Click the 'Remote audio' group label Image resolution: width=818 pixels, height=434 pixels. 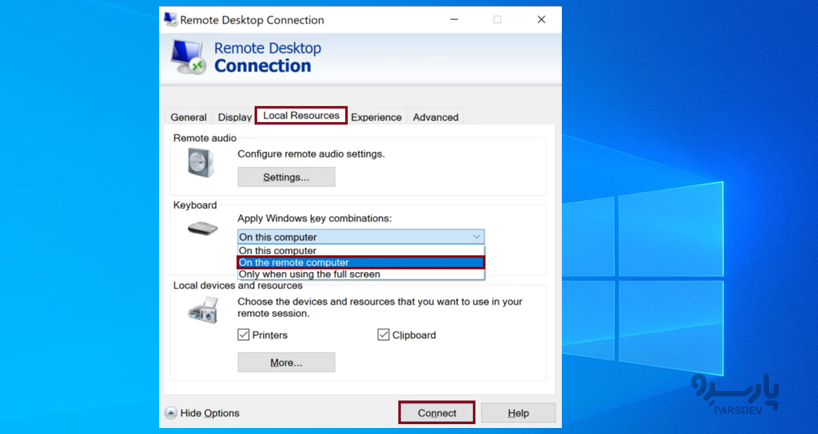click(204, 138)
